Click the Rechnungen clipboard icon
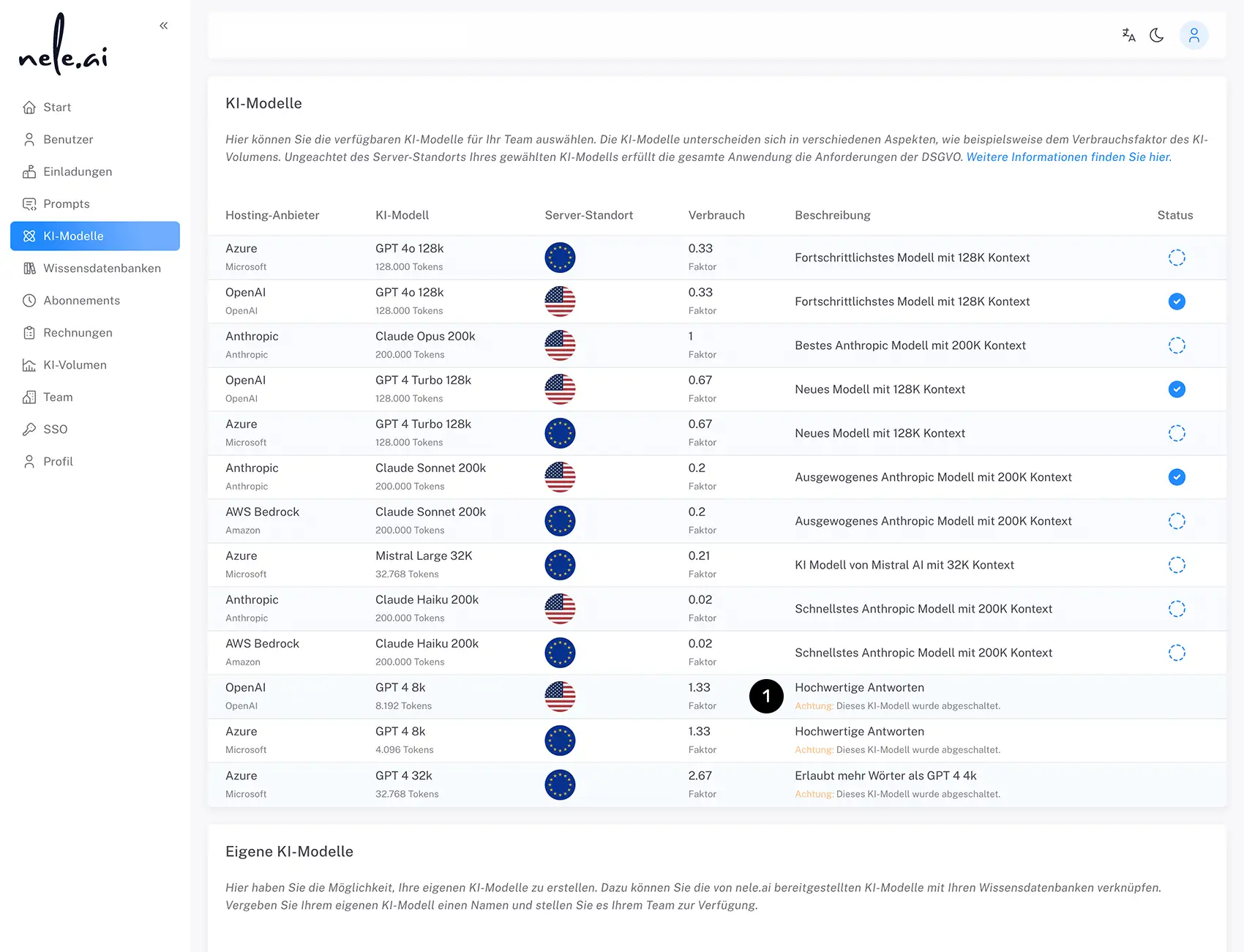The image size is (1244, 952). 29,333
